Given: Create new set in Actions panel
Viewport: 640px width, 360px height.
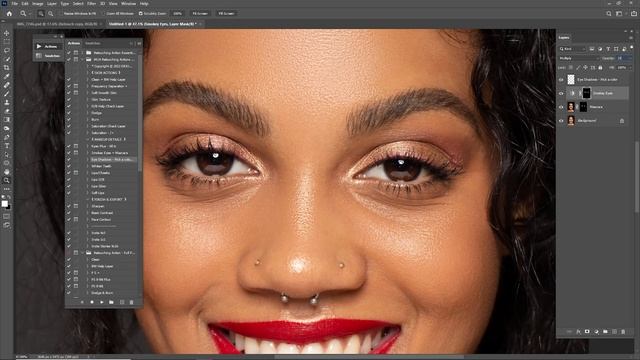Looking at the screenshot, I should [x=111, y=302].
